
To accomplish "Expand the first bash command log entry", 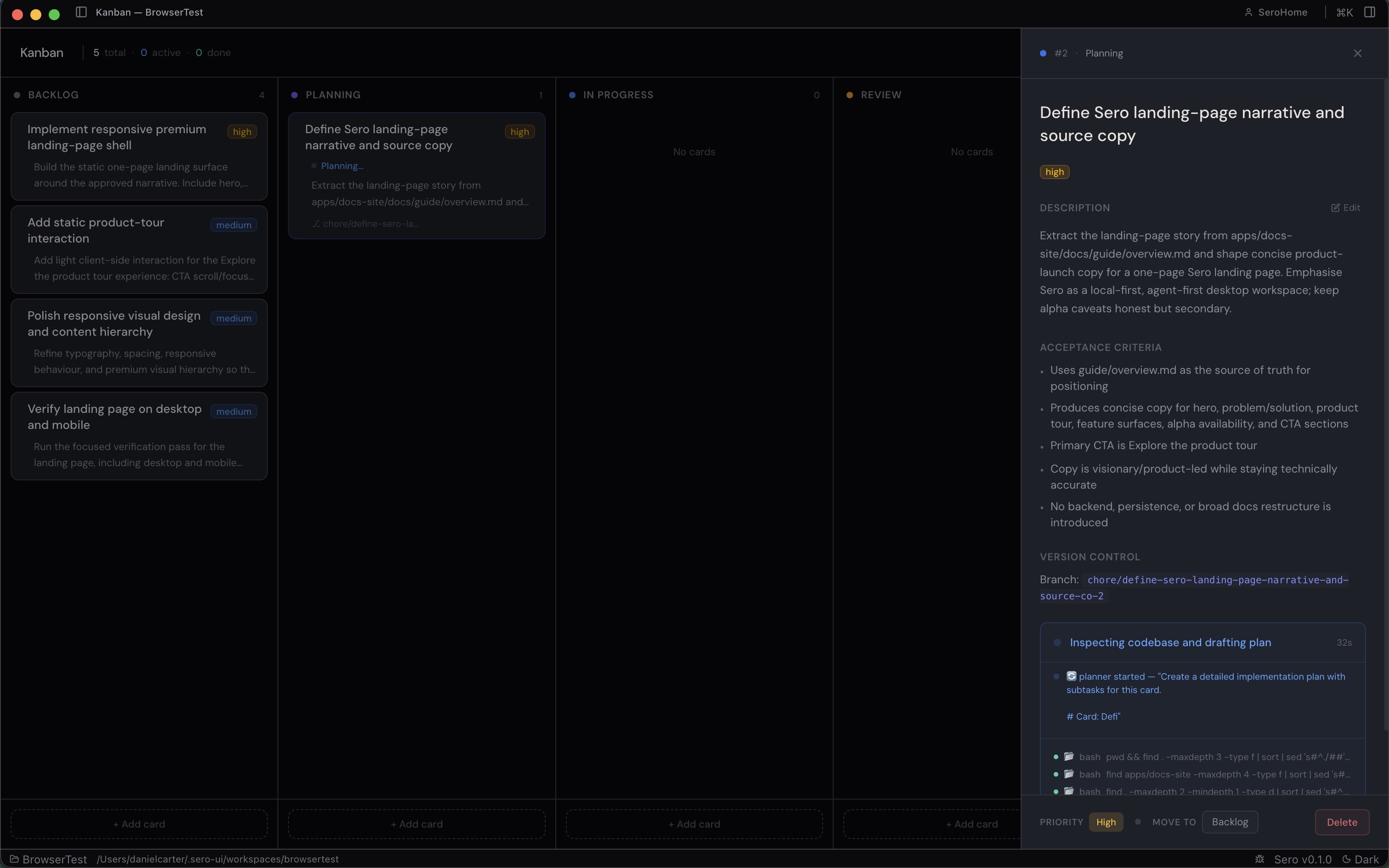I will (1205, 757).
